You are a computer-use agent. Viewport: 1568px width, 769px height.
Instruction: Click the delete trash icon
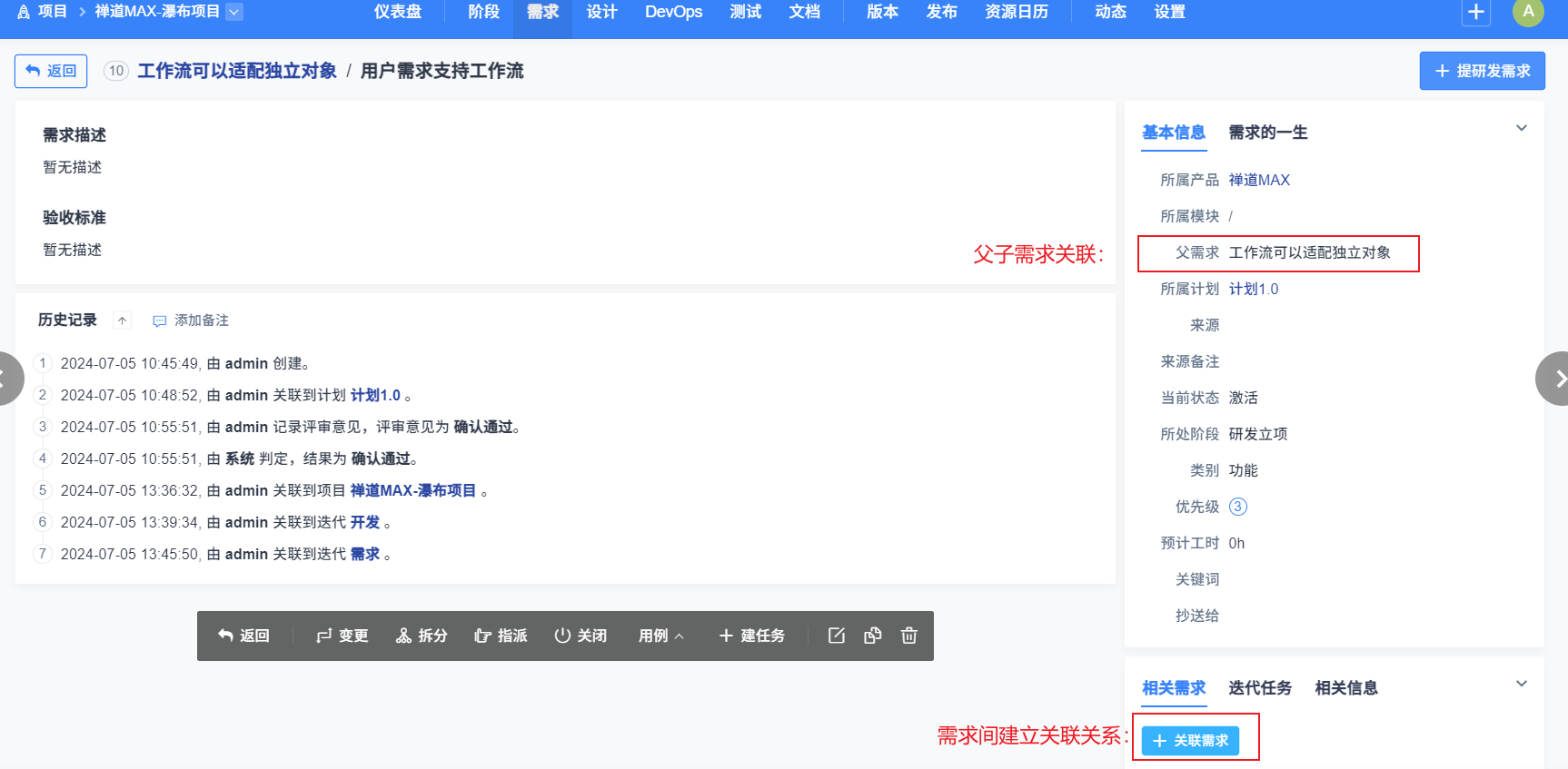pos(908,636)
